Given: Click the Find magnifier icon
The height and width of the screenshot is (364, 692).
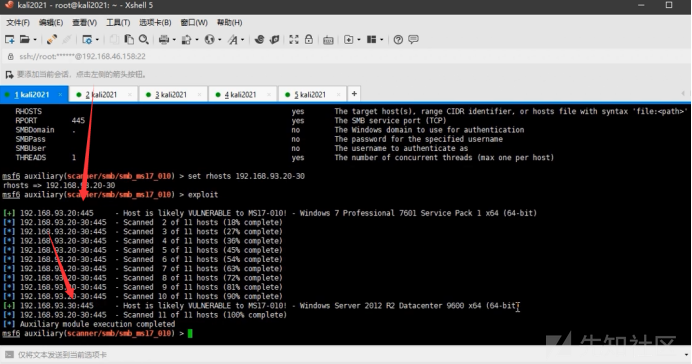Looking at the screenshot, I should 144,40.
